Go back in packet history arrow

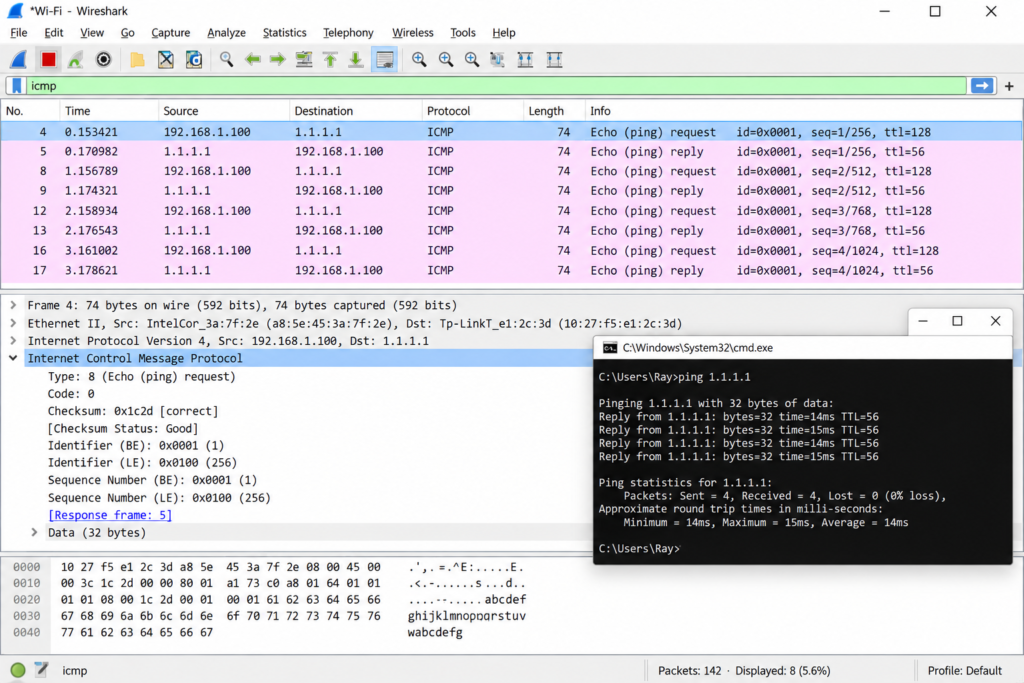pyautogui.click(x=253, y=60)
